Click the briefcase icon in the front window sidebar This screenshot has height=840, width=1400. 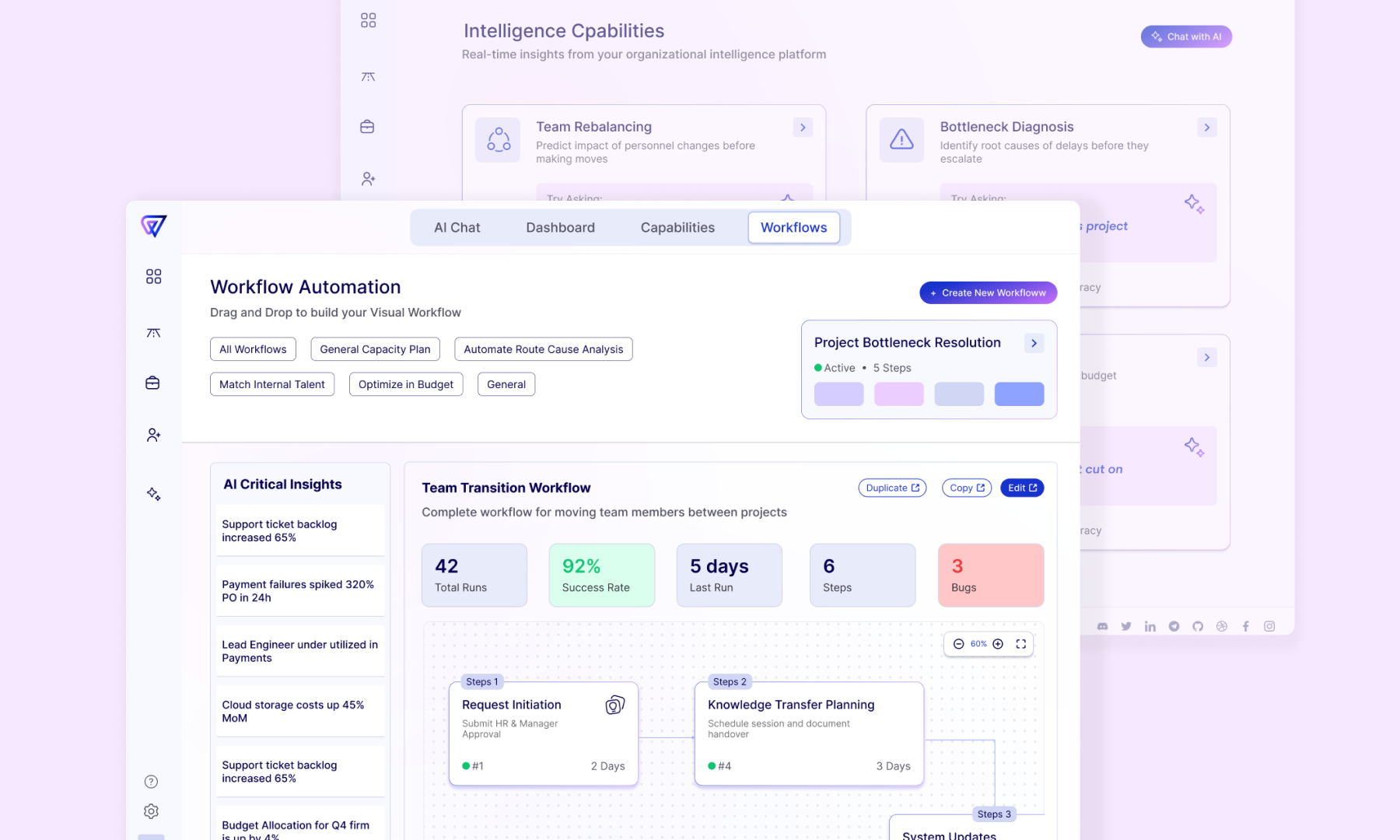(152, 383)
